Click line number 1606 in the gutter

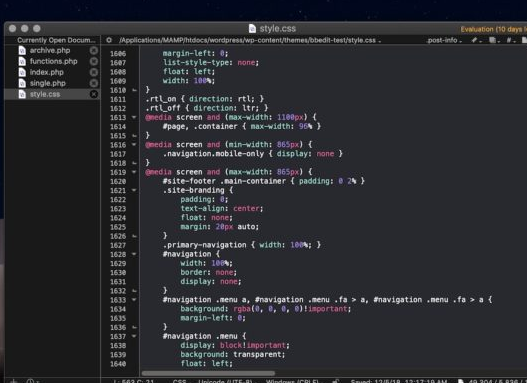(118, 54)
